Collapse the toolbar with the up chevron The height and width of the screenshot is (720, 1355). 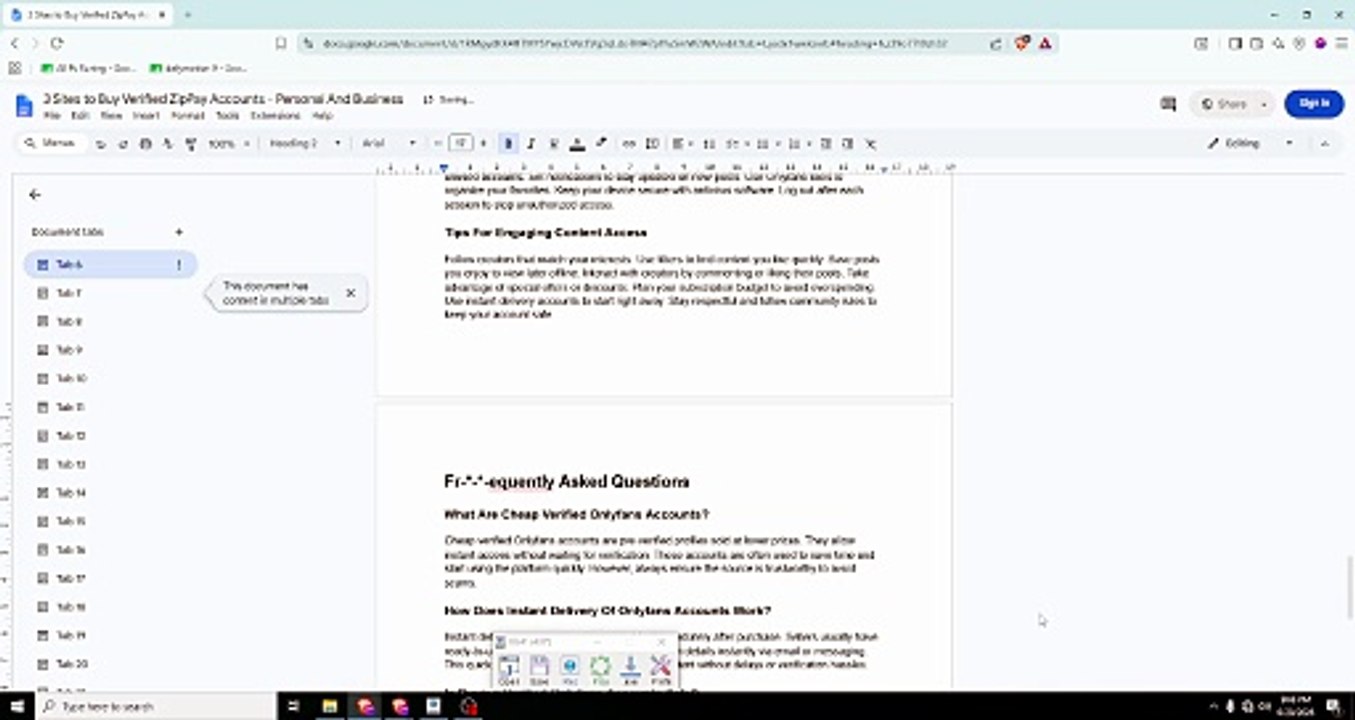(1325, 144)
